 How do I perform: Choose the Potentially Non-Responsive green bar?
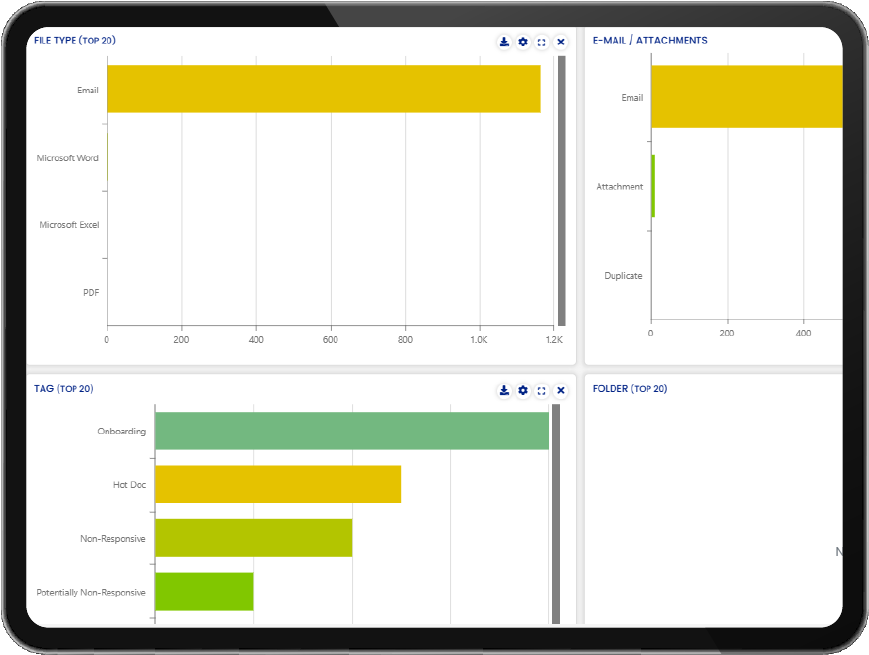[204, 591]
